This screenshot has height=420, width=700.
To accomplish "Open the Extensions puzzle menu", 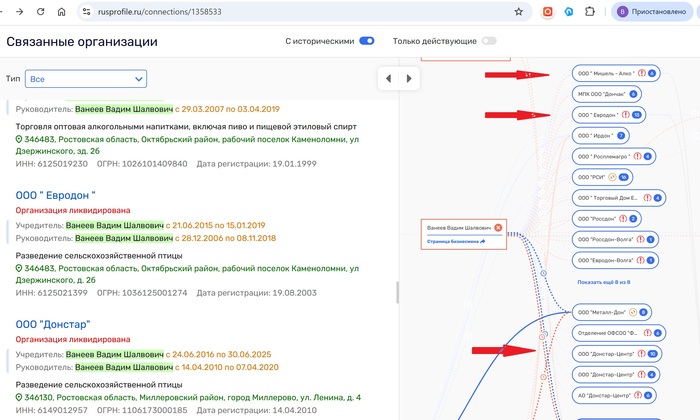I will (590, 12).
